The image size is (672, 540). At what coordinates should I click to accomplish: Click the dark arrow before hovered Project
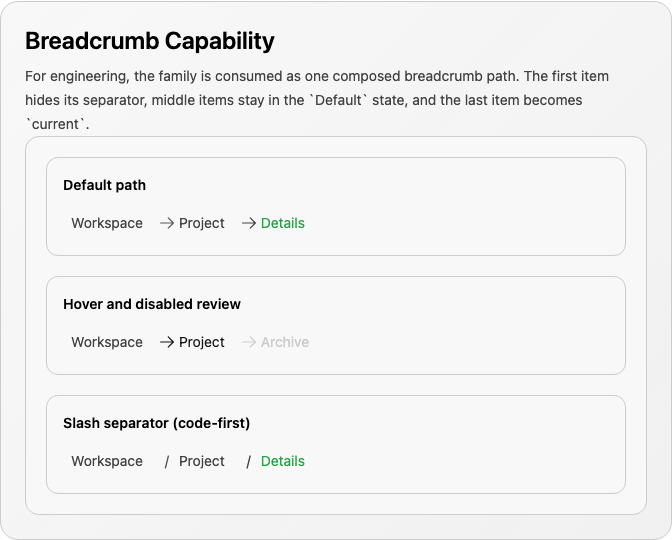(167, 342)
